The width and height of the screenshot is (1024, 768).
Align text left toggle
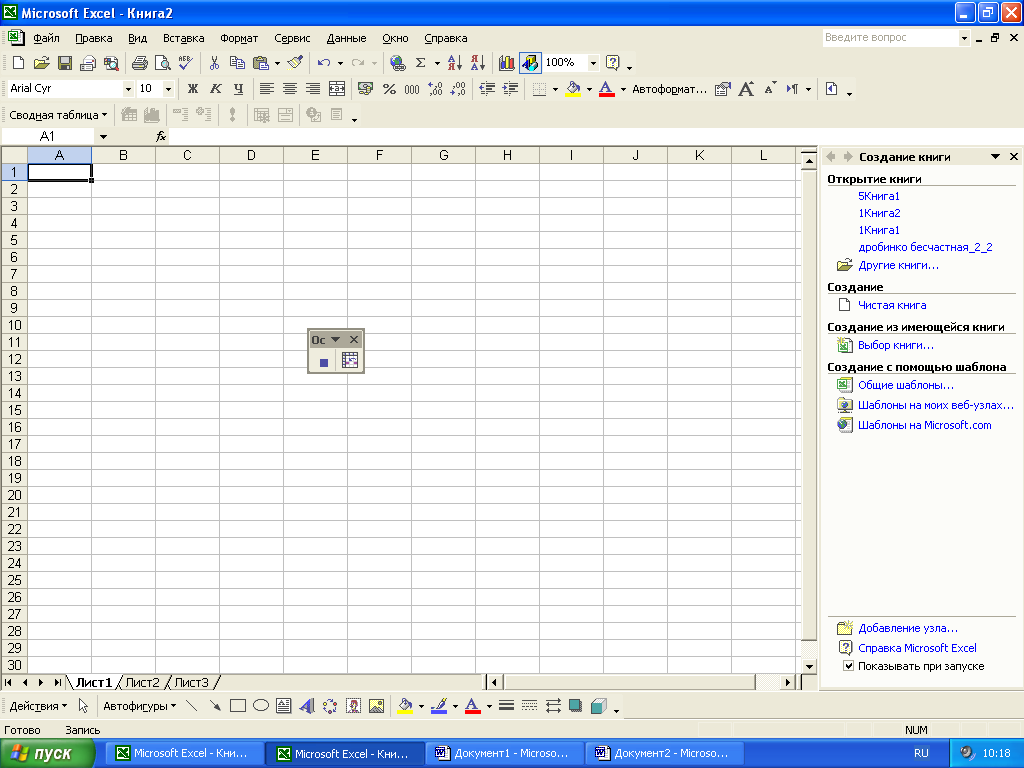pyautogui.click(x=266, y=89)
